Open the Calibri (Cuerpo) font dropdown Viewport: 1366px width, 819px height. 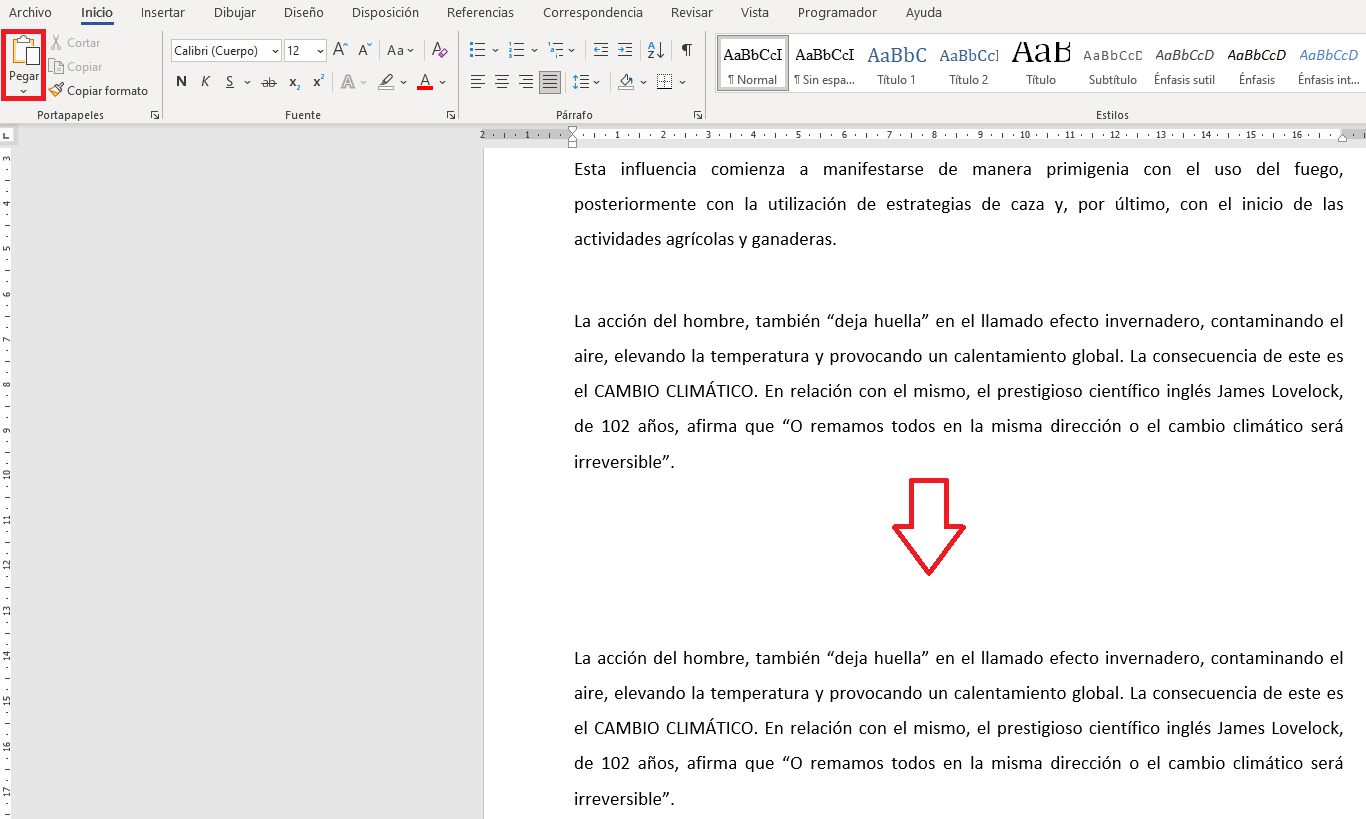pos(276,51)
